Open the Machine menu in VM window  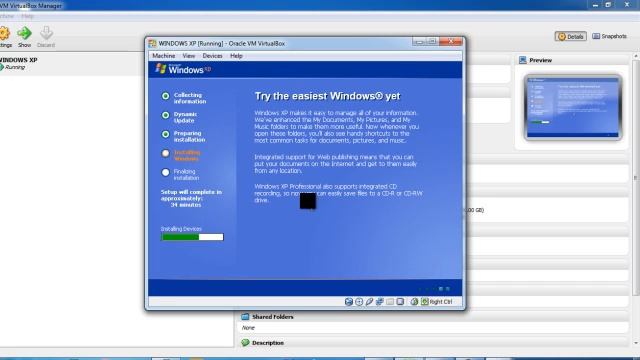pyautogui.click(x=164, y=56)
